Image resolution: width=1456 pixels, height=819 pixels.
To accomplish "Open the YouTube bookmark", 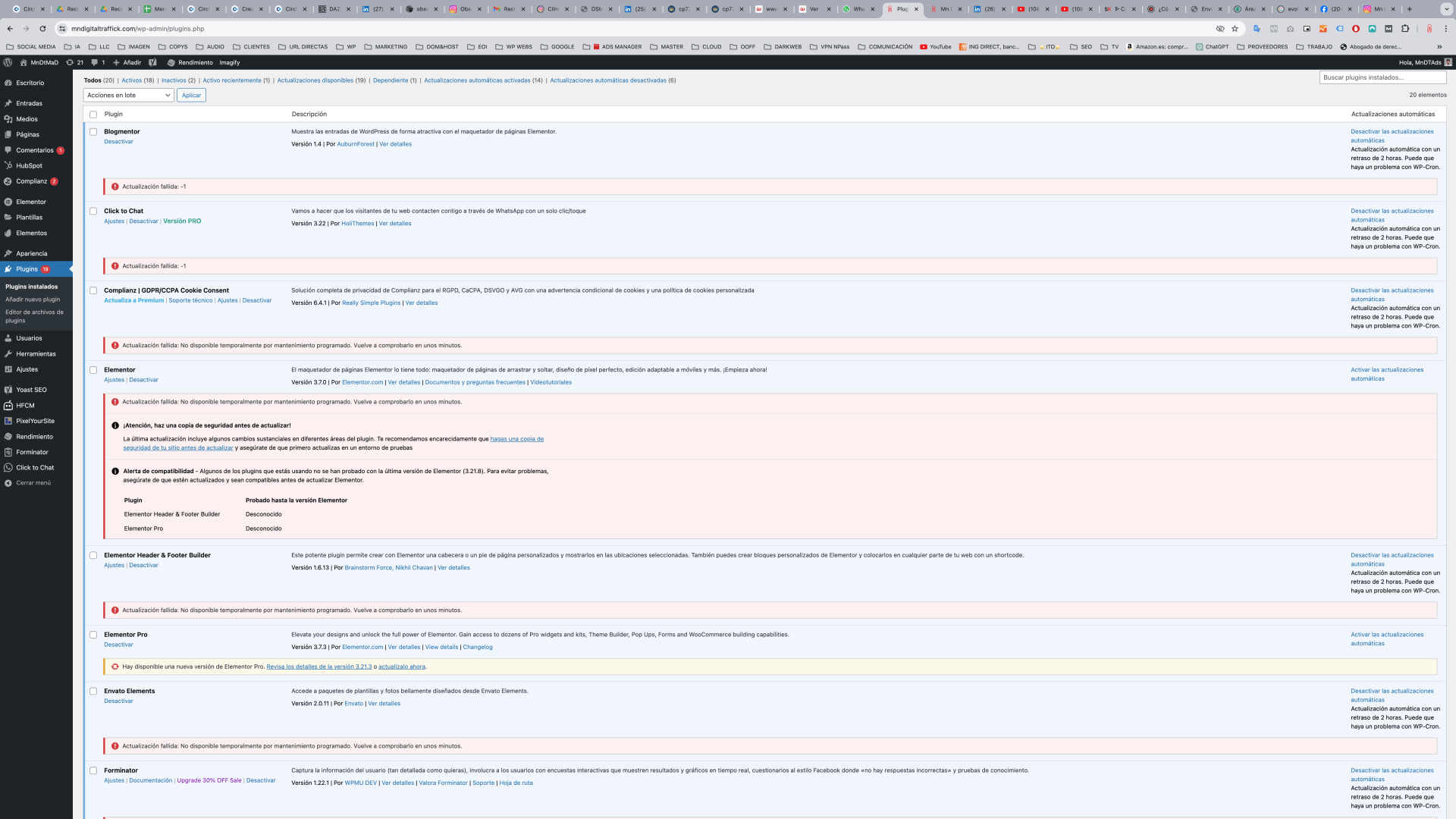I will pyautogui.click(x=935, y=47).
